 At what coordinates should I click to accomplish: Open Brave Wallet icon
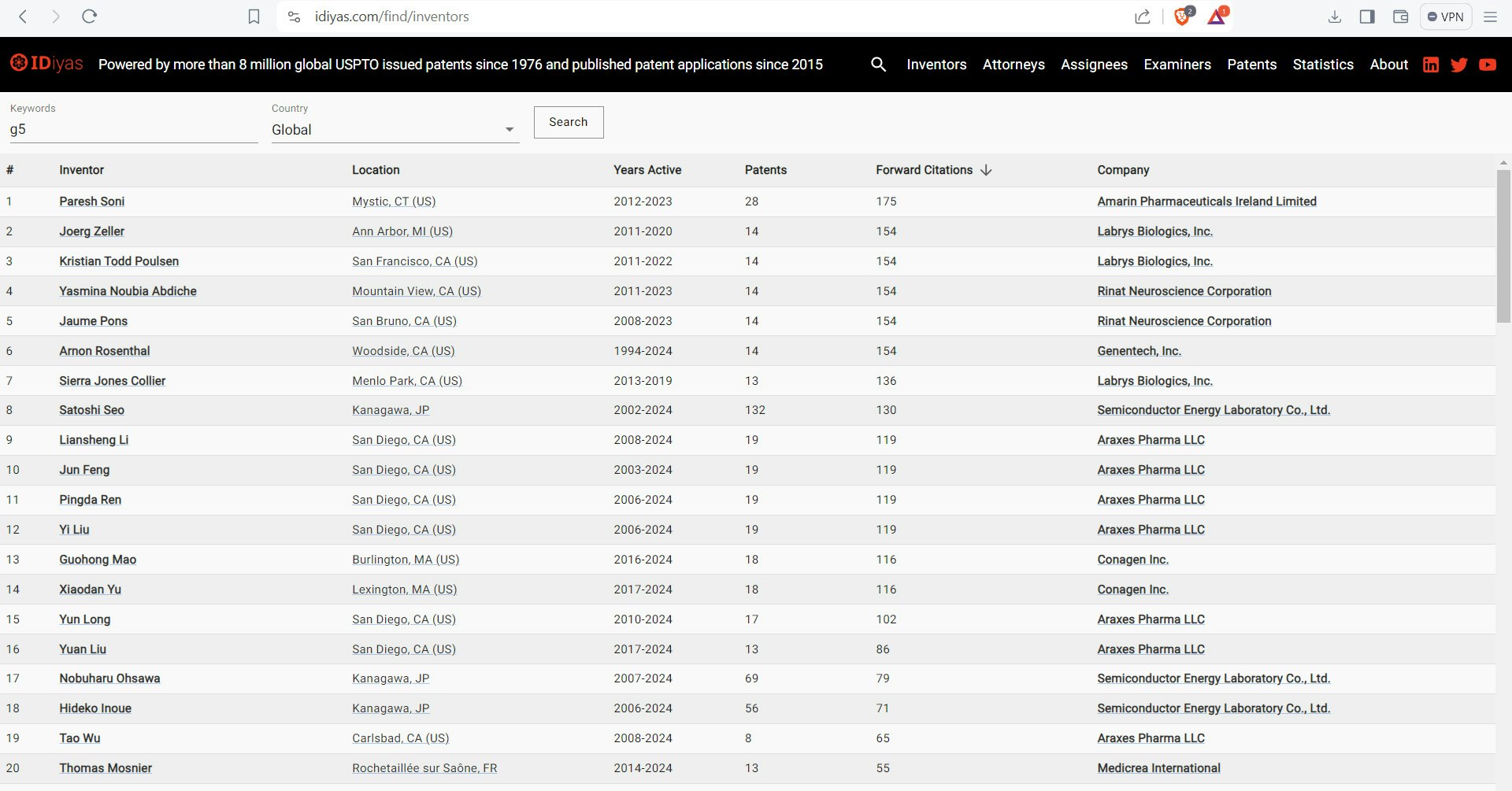coord(1400,17)
